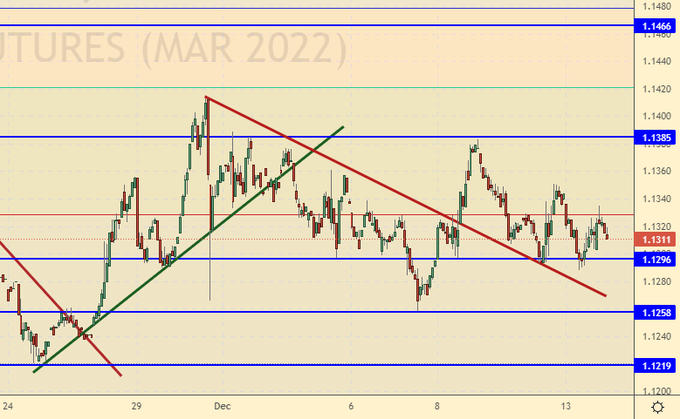Click the 1.1240 price scale tick
The image size is (680, 419).
(x=656, y=337)
